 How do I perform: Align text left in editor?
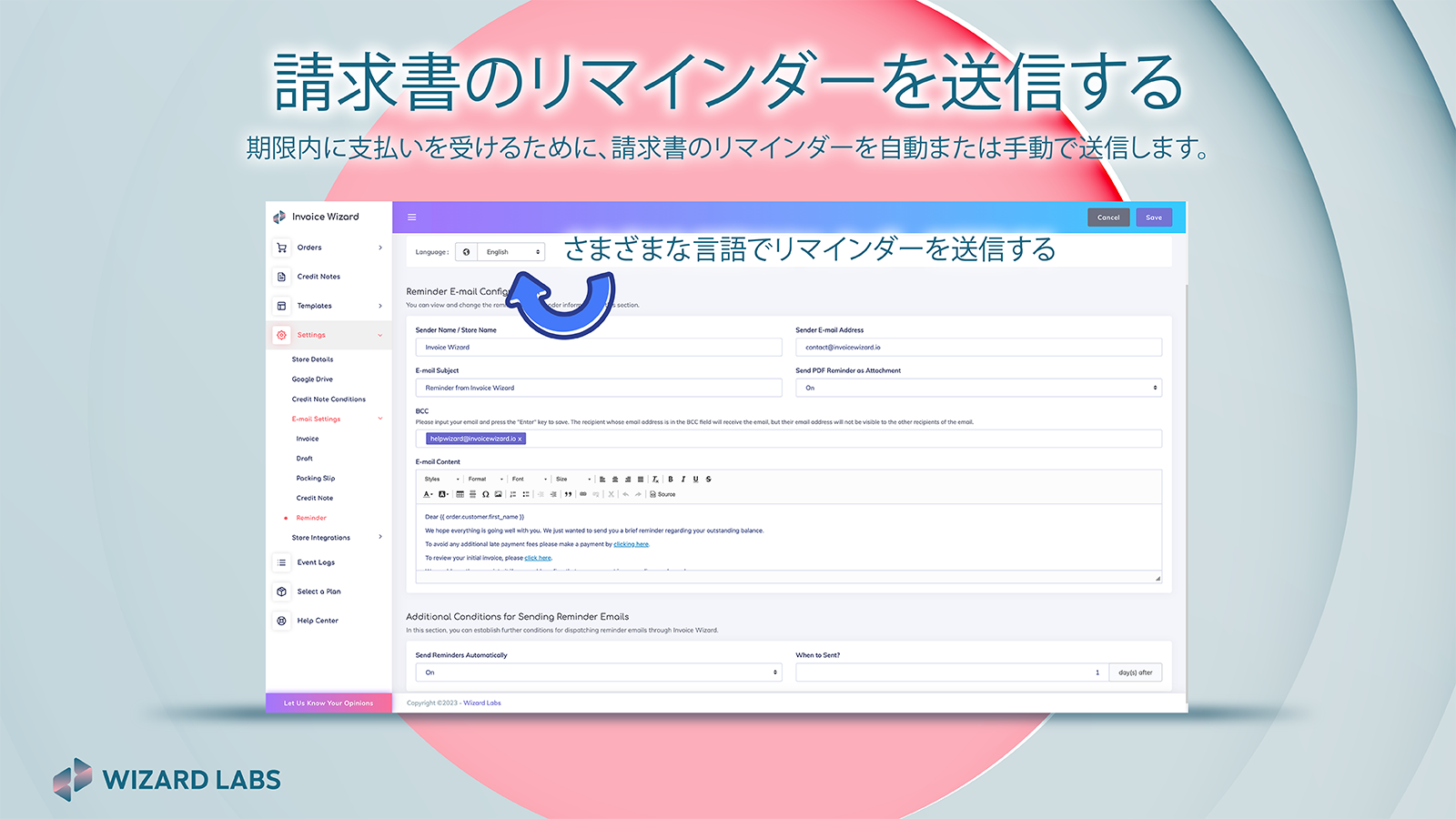602,479
